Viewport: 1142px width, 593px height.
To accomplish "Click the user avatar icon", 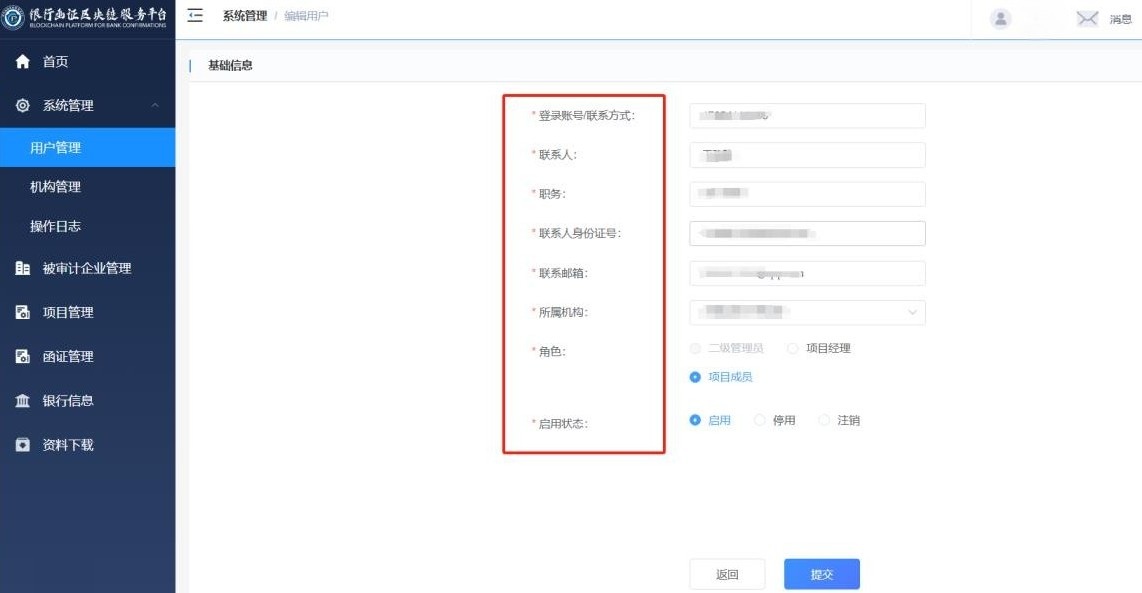I will [x=1000, y=19].
